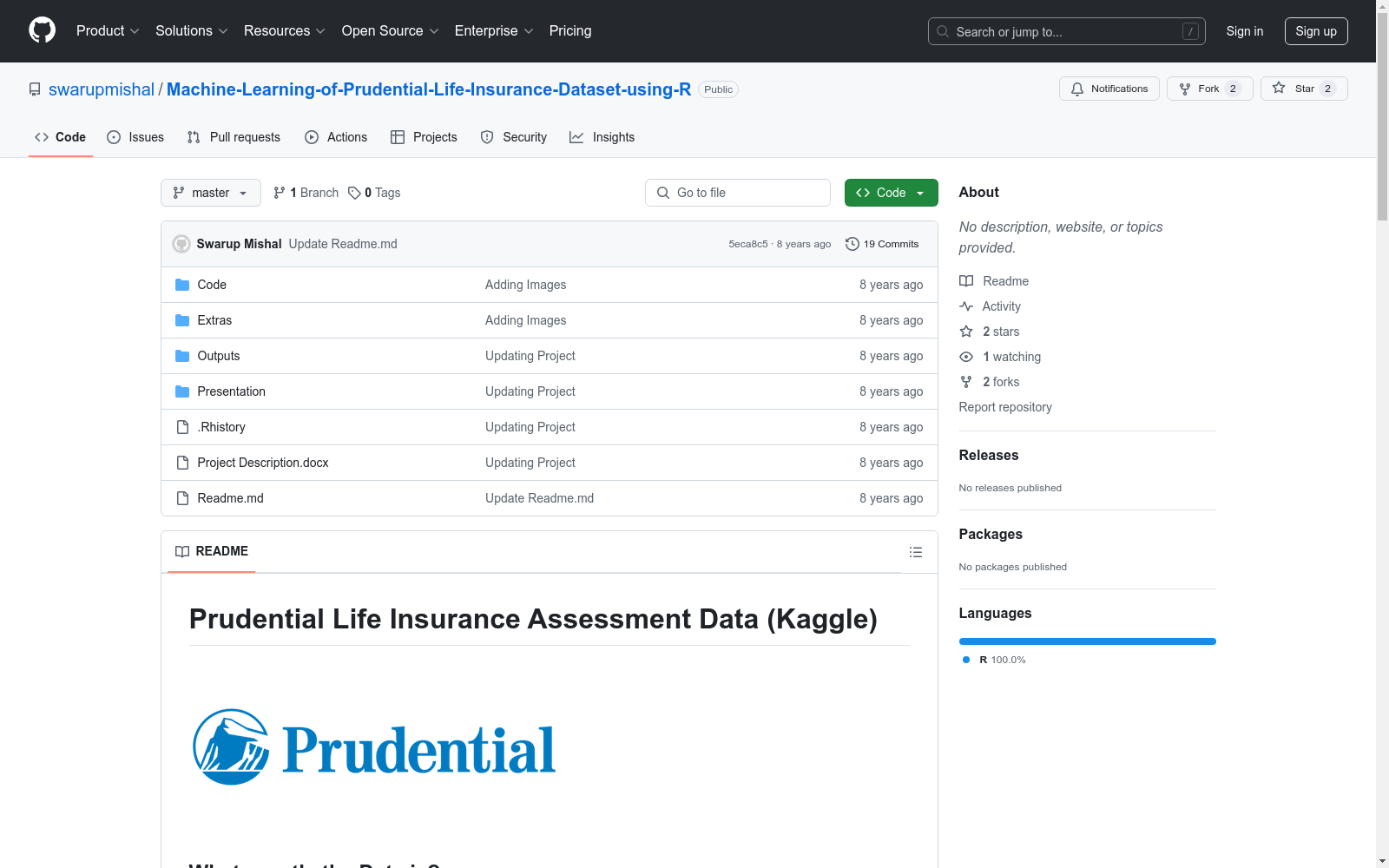Click the R 100.0% language link

click(x=995, y=660)
